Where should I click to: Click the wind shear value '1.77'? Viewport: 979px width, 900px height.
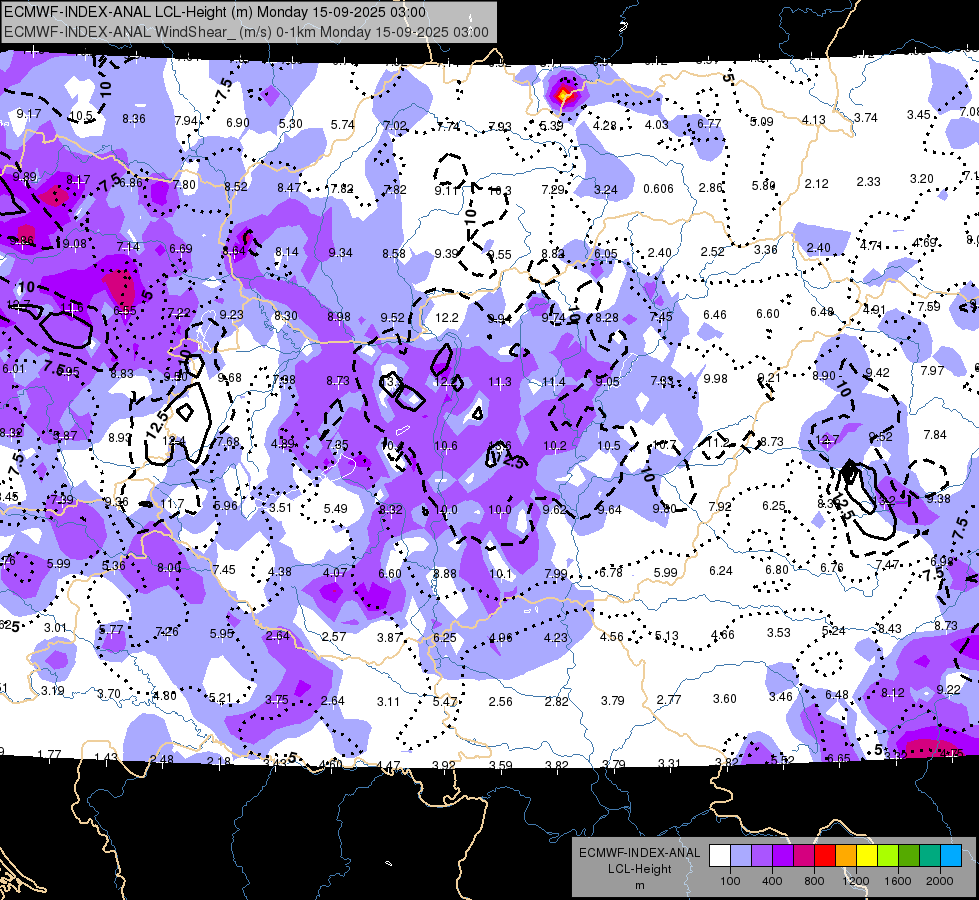(x=49, y=754)
